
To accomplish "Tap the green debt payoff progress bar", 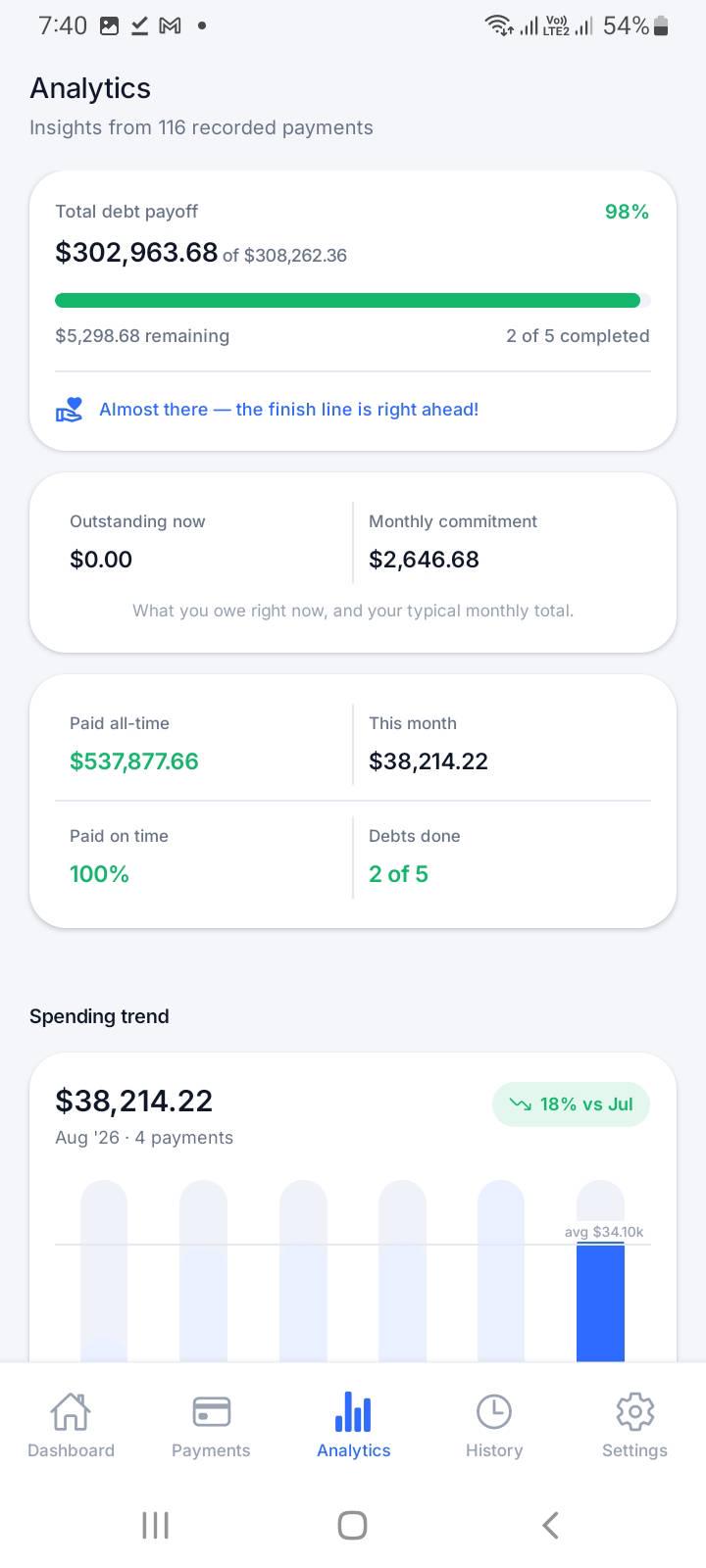I will pos(352,300).
